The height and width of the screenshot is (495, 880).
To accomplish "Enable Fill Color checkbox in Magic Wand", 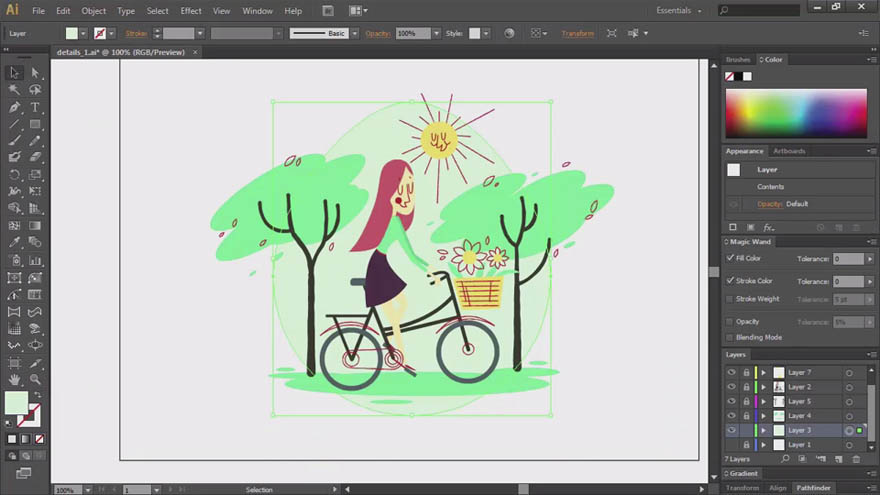I will tap(730, 258).
